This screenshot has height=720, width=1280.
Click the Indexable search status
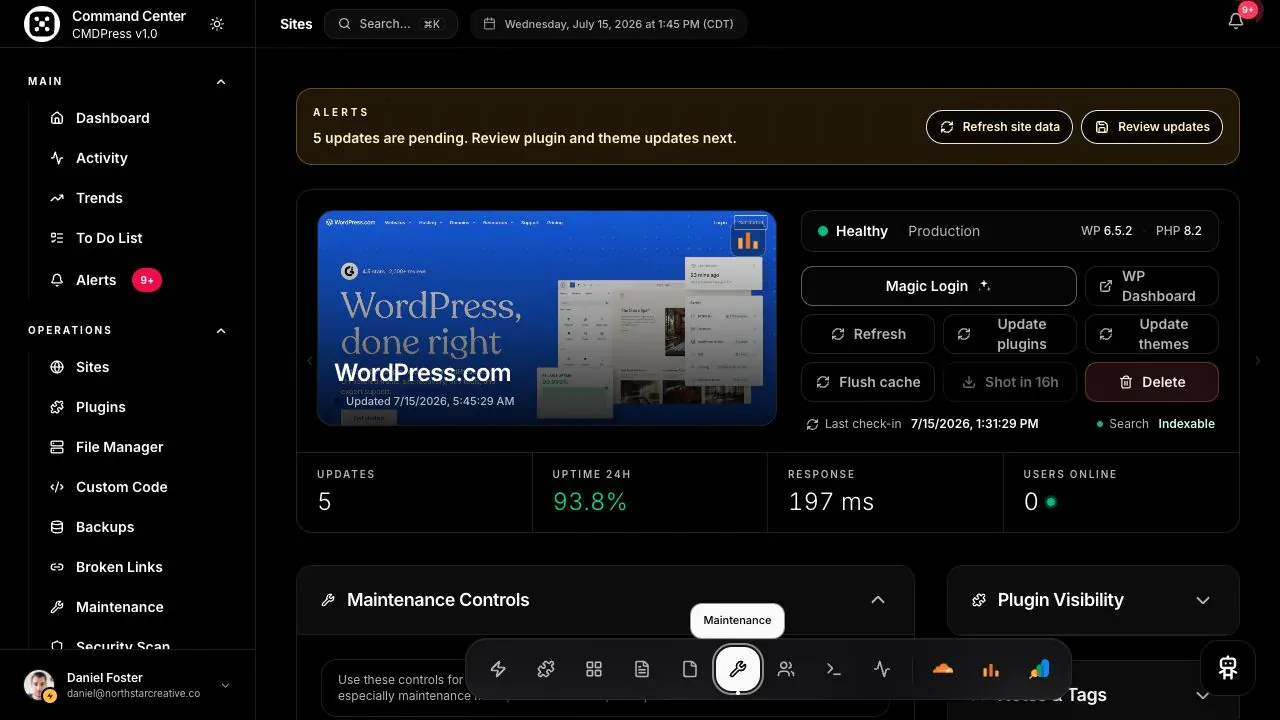coord(1186,424)
